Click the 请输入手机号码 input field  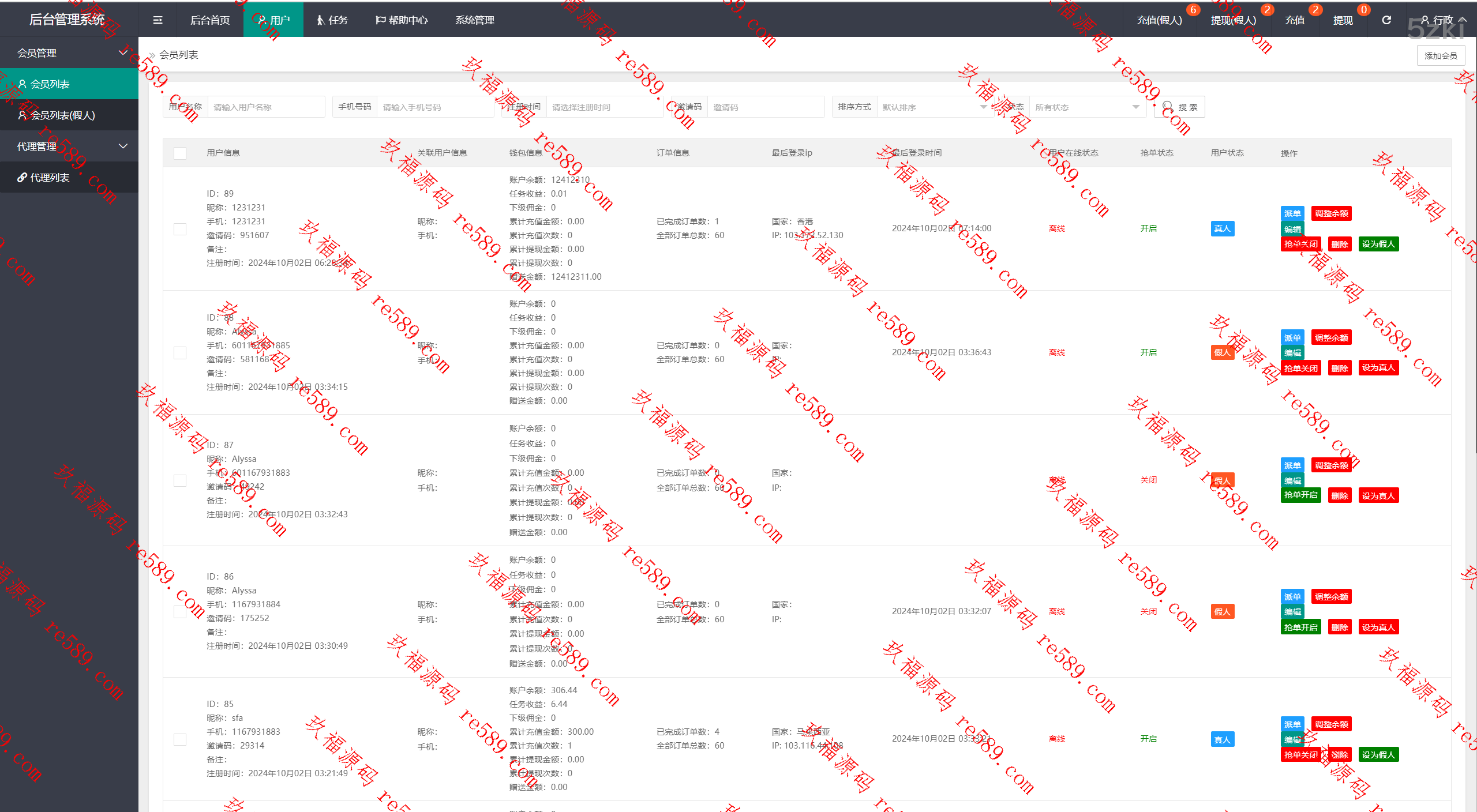pyautogui.click(x=434, y=107)
